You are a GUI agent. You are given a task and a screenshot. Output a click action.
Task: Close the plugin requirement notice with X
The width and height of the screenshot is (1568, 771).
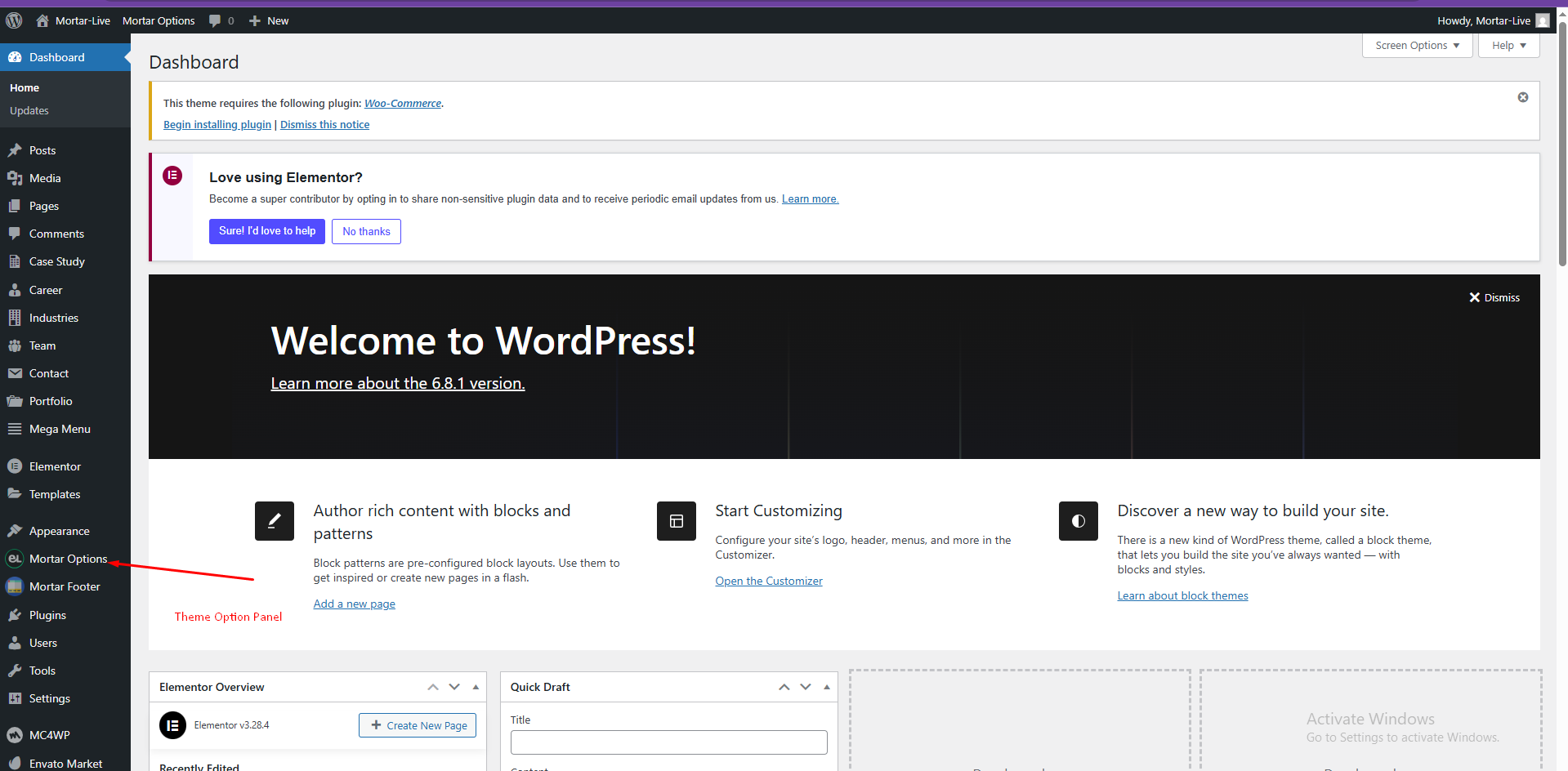(x=1523, y=97)
